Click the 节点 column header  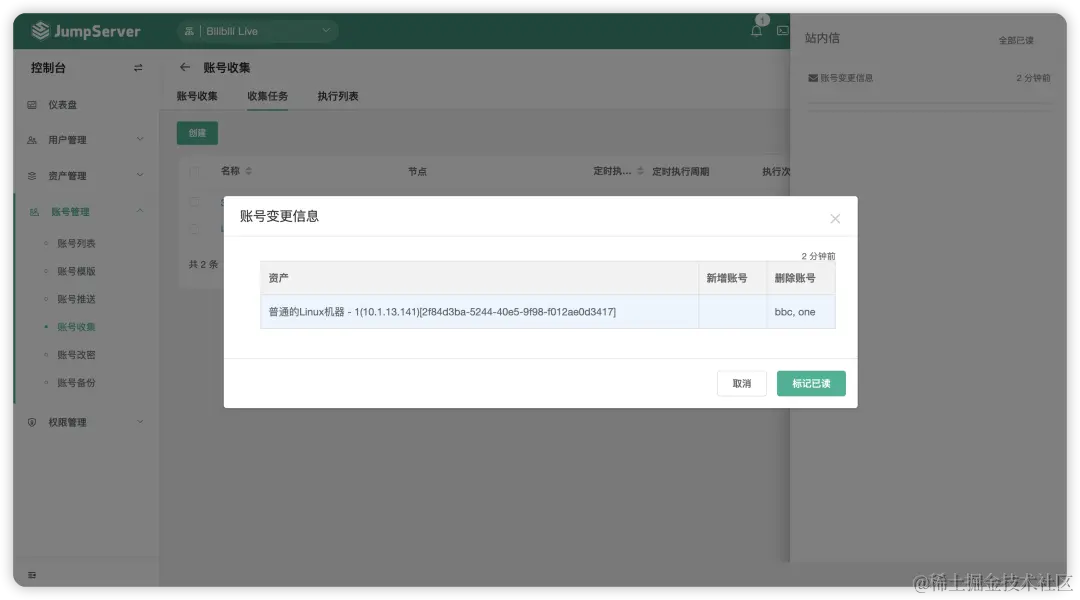pyautogui.click(x=417, y=172)
